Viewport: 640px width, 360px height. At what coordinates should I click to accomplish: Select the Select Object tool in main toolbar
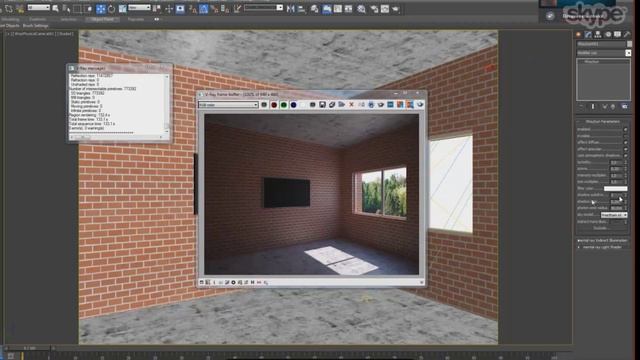[x=56, y=9]
